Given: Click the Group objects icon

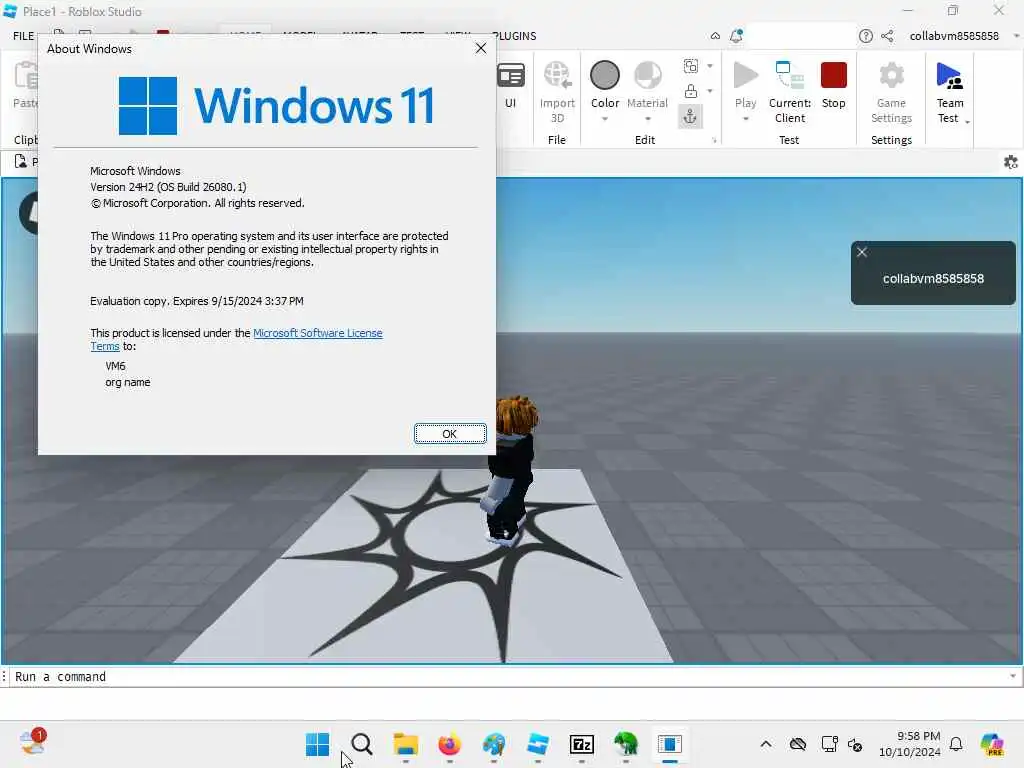Looking at the screenshot, I should click(x=690, y=66).
